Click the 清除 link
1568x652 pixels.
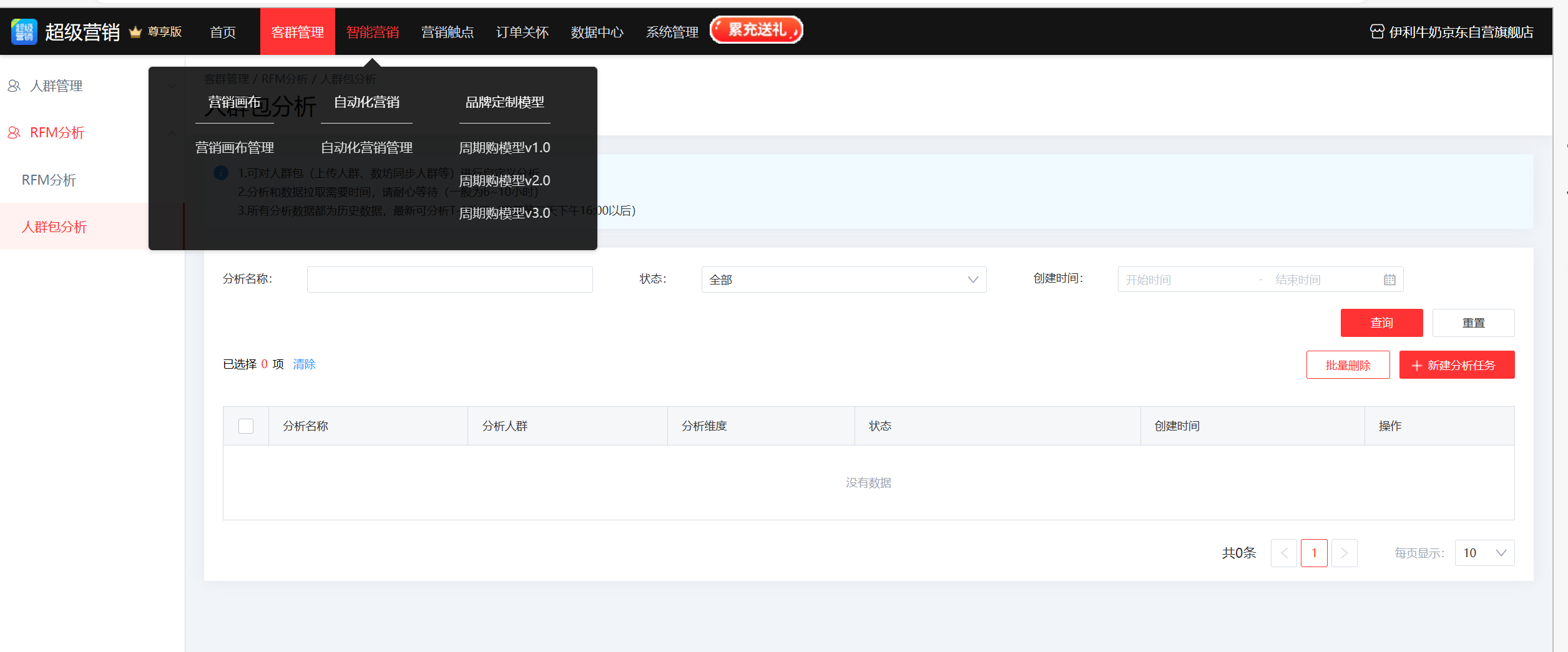pos(304,364)
